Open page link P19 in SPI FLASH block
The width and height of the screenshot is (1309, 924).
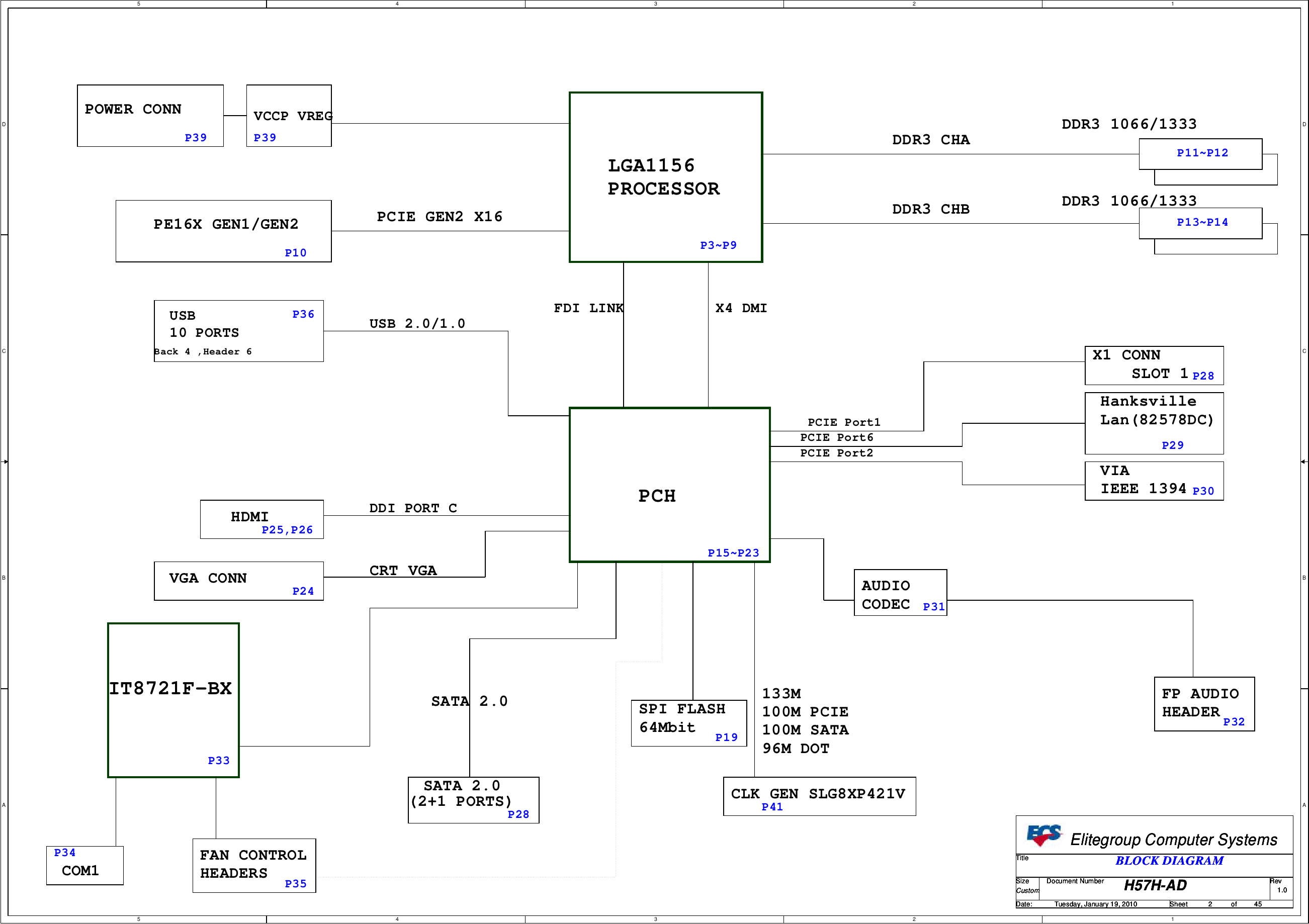tap(726, 737)
